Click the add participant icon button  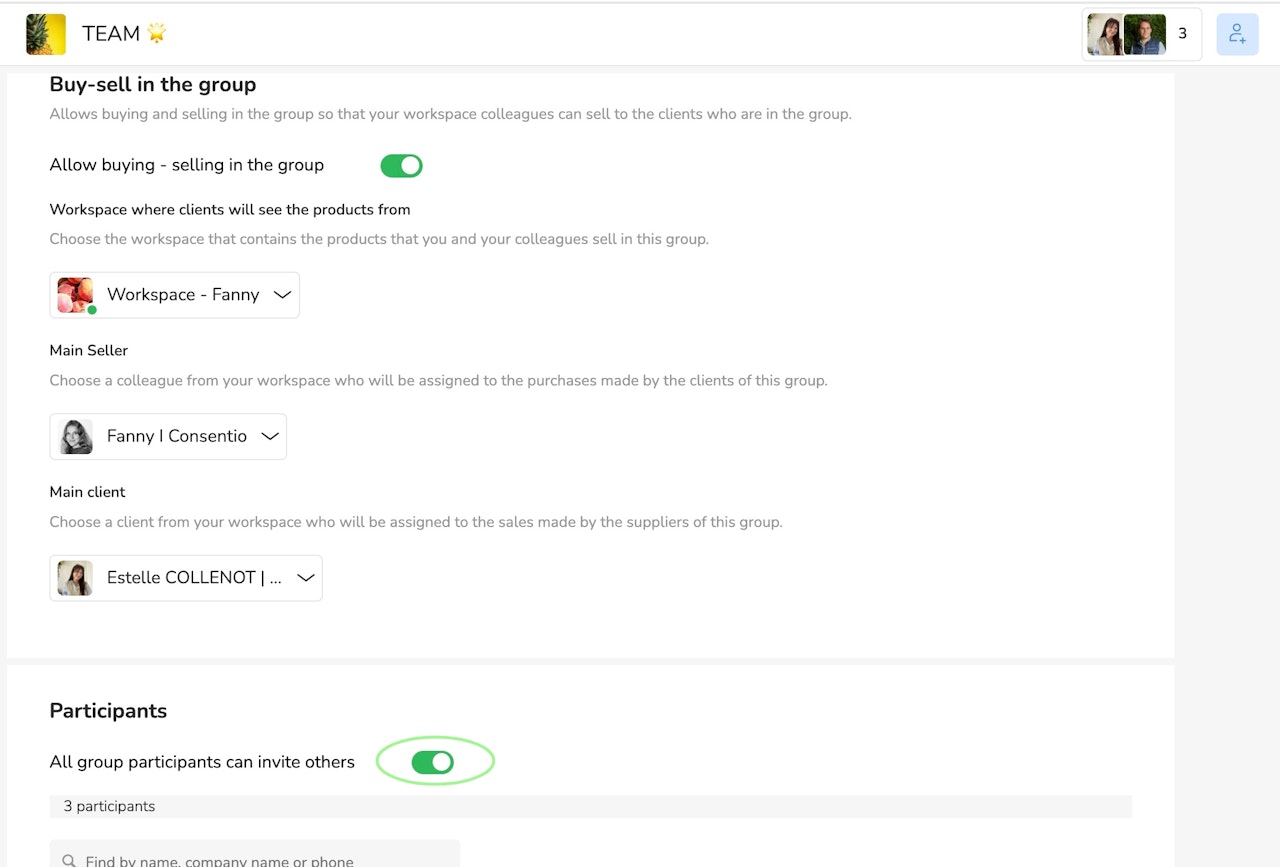(1237, 34)
